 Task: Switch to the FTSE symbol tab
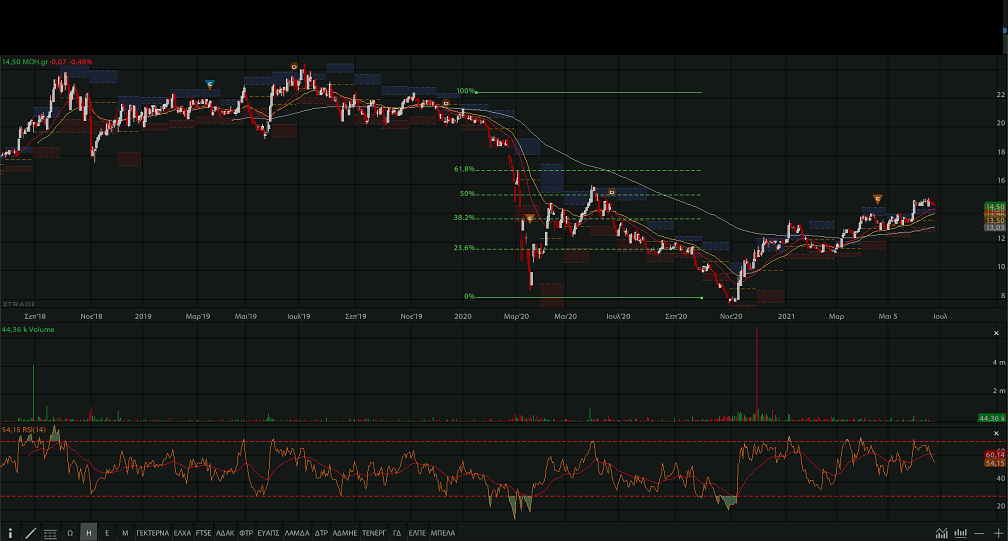click(x=204, y=533)
